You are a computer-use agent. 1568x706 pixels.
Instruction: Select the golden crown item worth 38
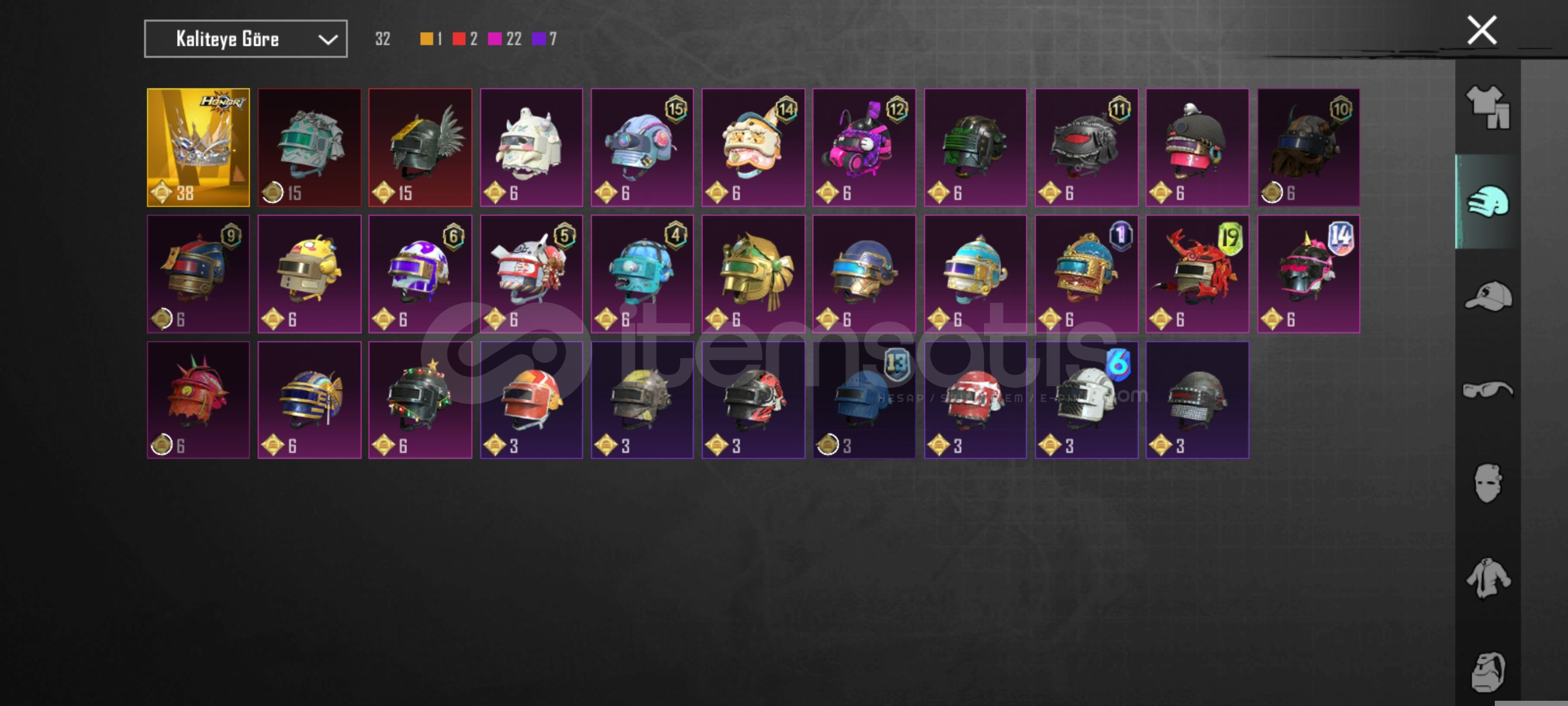click(x=199, y=148)
